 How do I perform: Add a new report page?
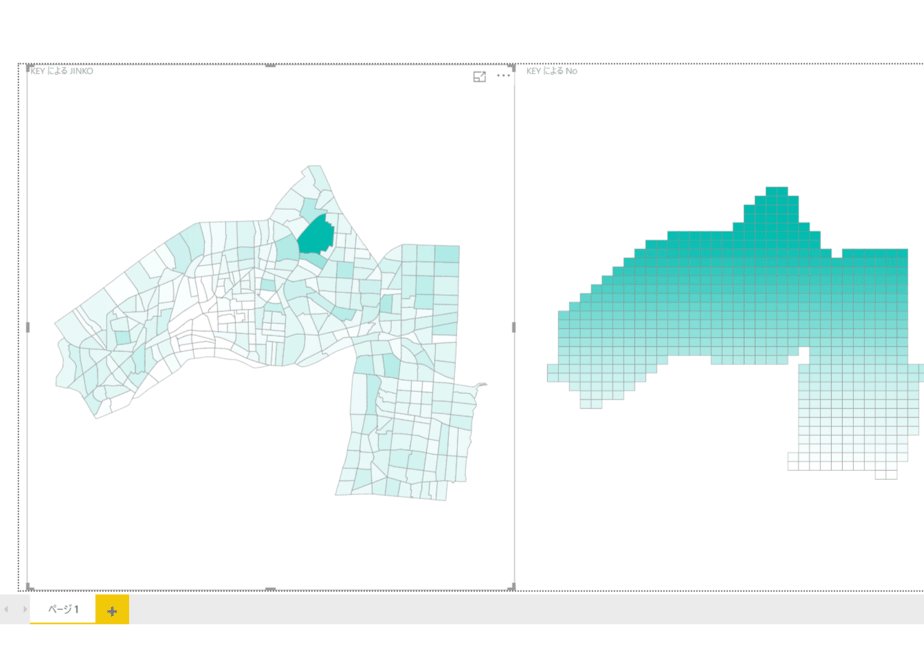112,610
